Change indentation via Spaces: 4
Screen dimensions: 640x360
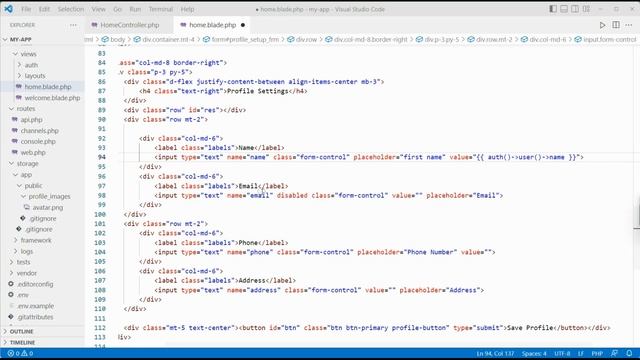click(534, 353)
